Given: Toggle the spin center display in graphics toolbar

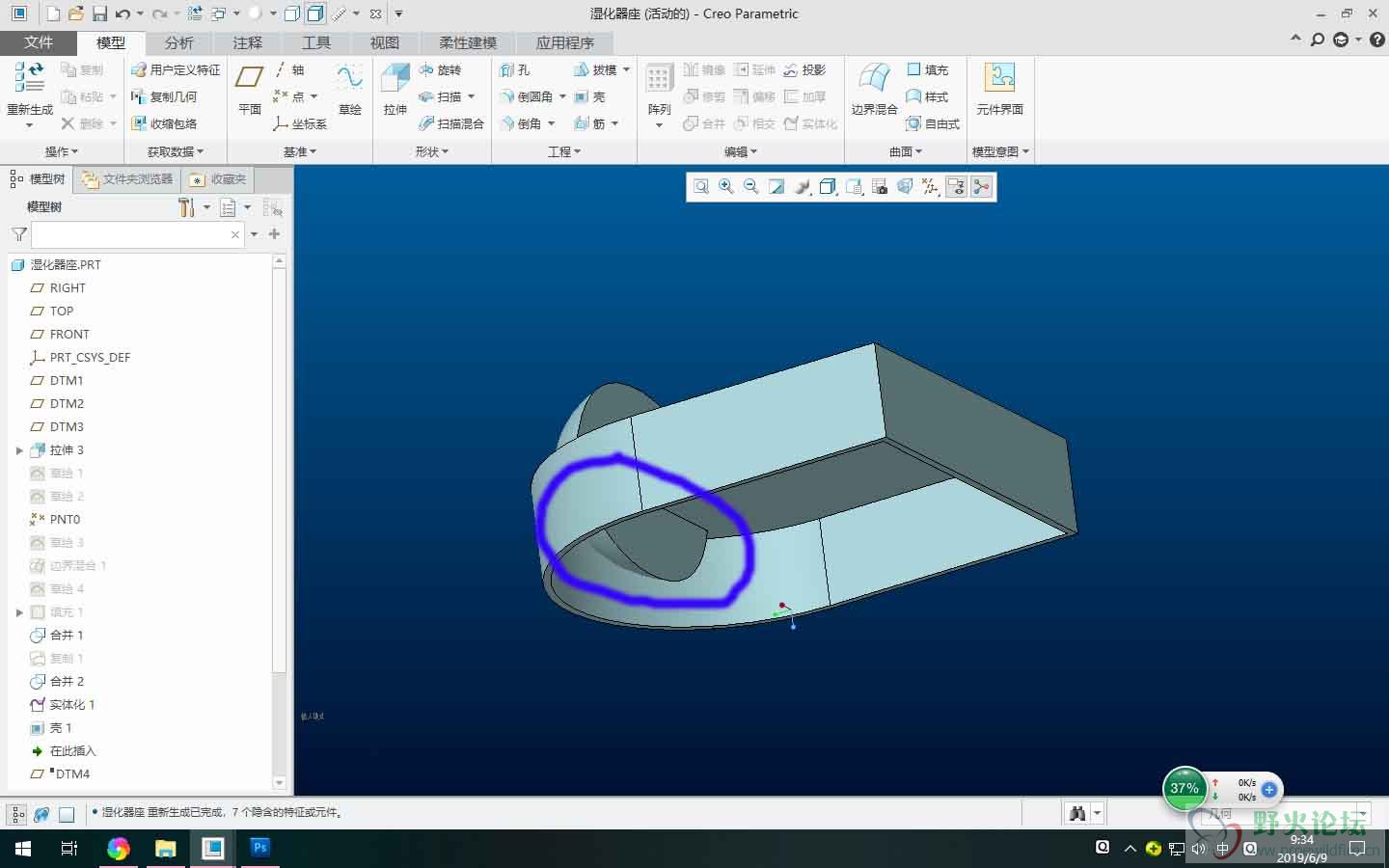Looking at the screenshot, I should pyautogui.click(x=982, y=187).
